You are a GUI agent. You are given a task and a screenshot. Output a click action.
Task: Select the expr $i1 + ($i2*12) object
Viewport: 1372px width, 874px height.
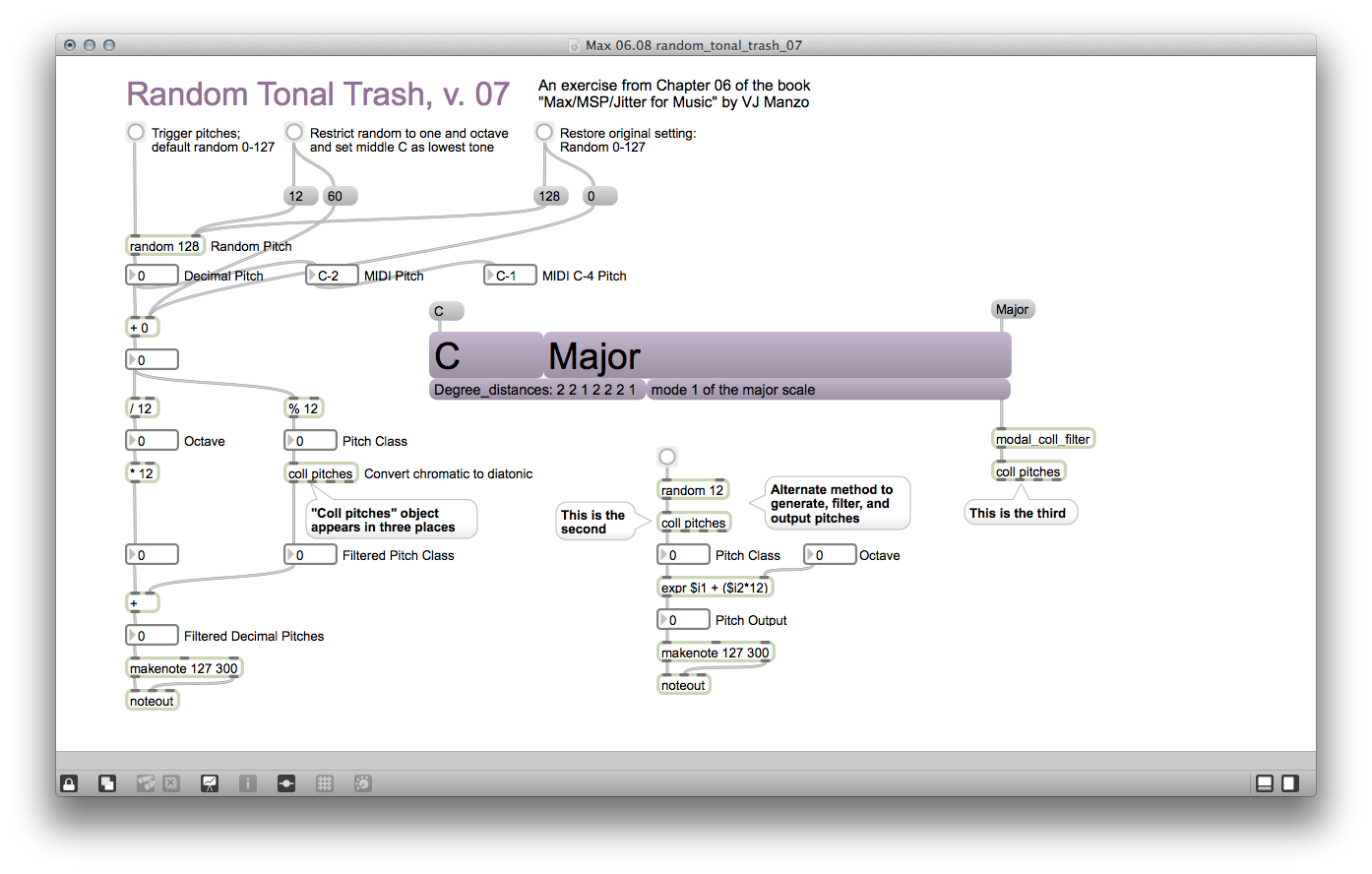point(716,588)
